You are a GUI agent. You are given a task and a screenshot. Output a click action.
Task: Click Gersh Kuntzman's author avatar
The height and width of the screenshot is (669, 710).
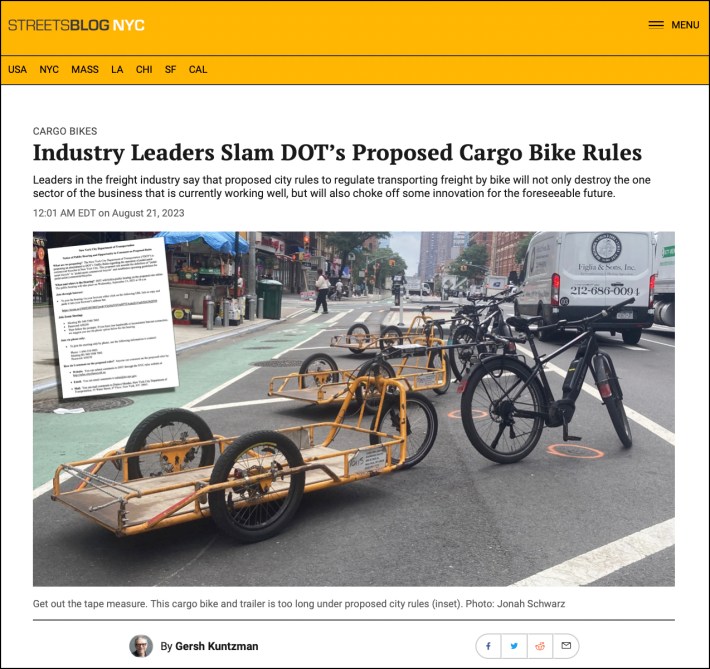pos(141,646)
